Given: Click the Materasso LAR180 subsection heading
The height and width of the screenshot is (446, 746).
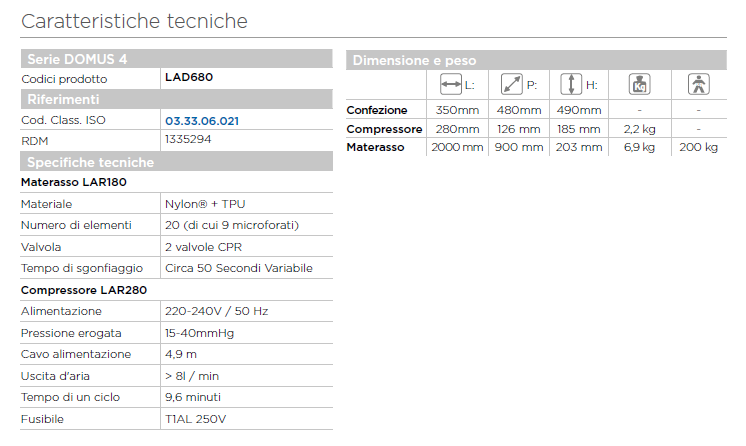Looking at the screenshot, I should (x=73, y=183).
